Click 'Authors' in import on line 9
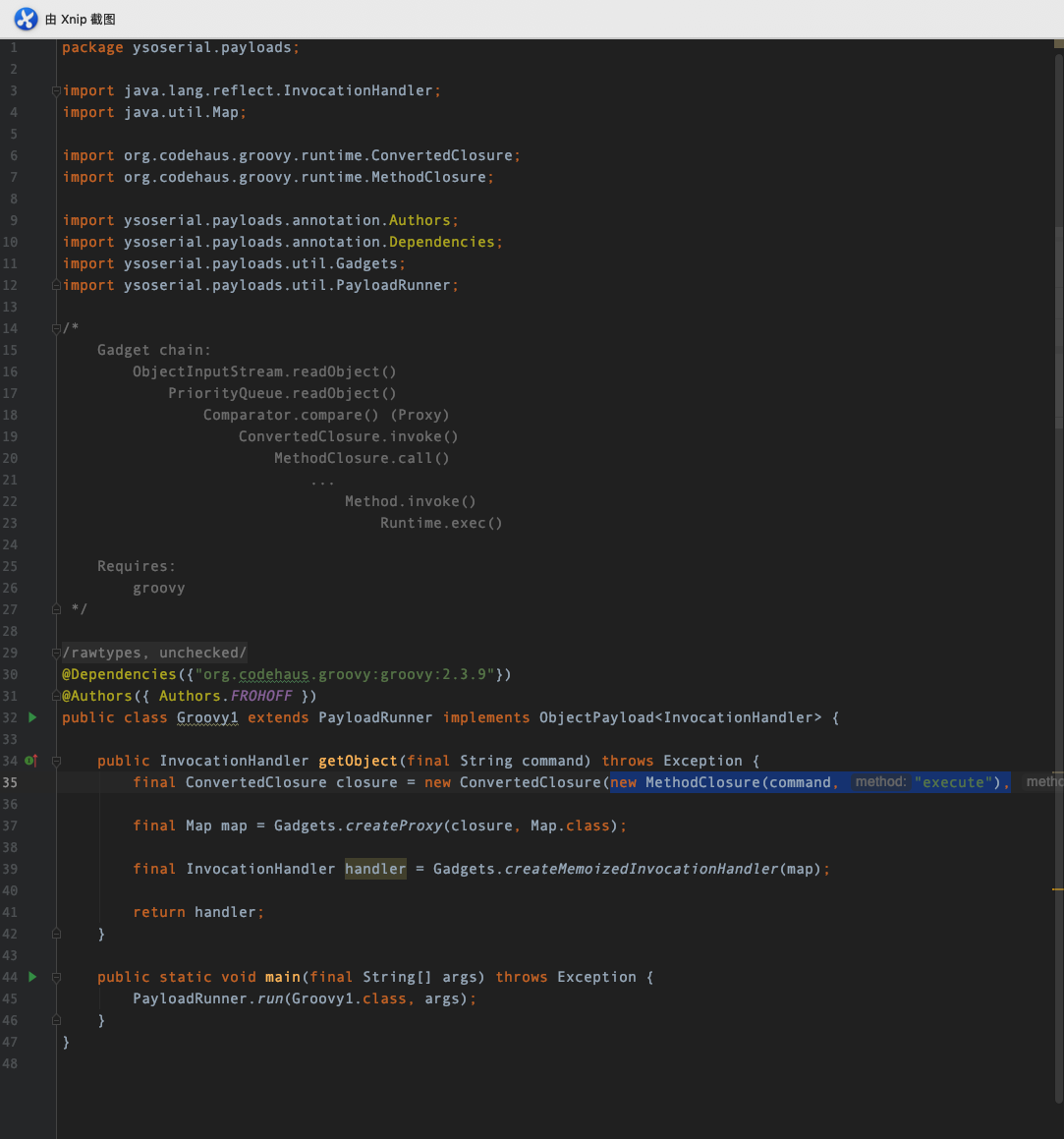This screenshot has height=1139, width=1064. (420, 220)
